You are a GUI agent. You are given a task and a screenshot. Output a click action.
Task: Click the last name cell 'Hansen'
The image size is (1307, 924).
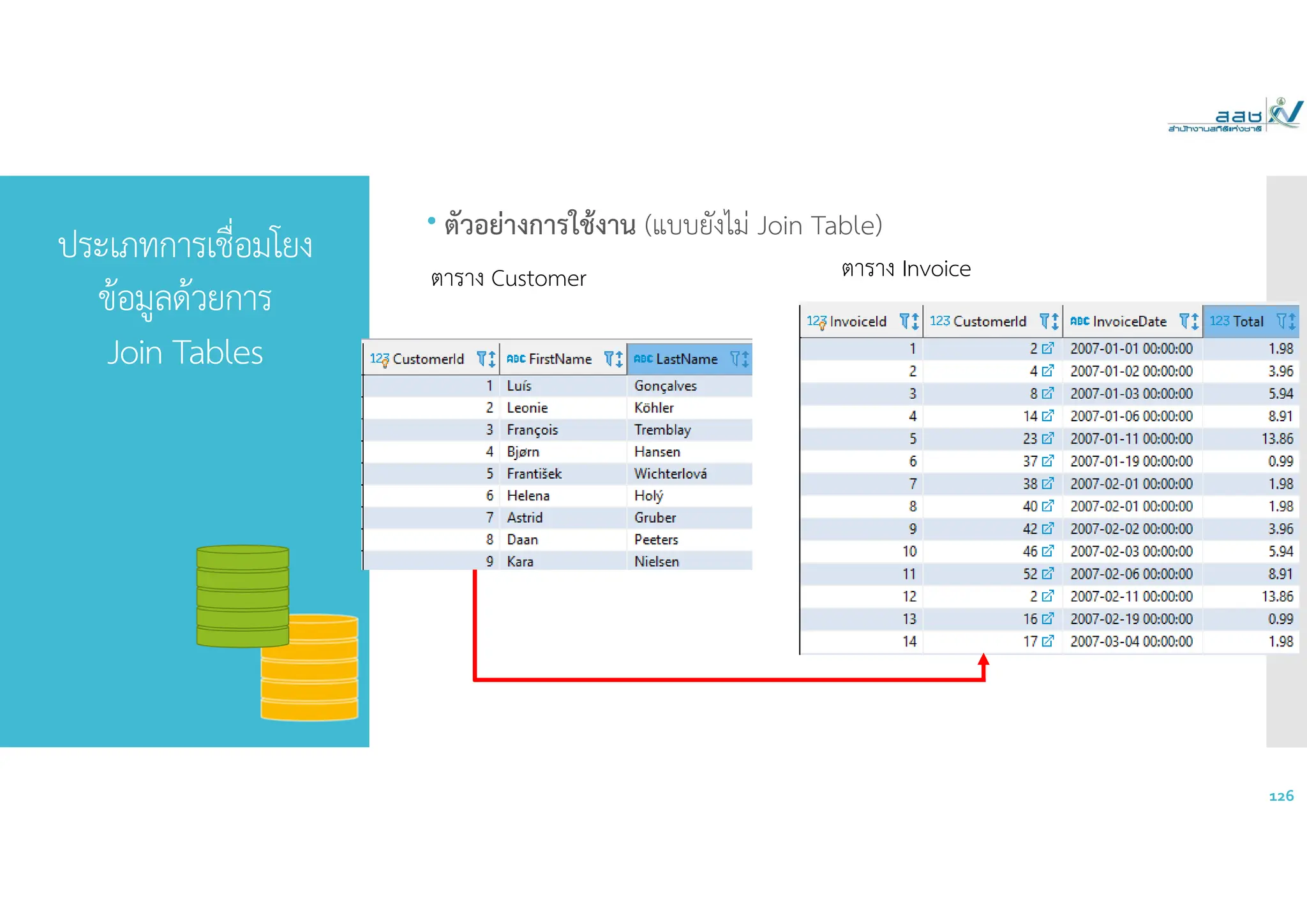(x=690, y=452)
